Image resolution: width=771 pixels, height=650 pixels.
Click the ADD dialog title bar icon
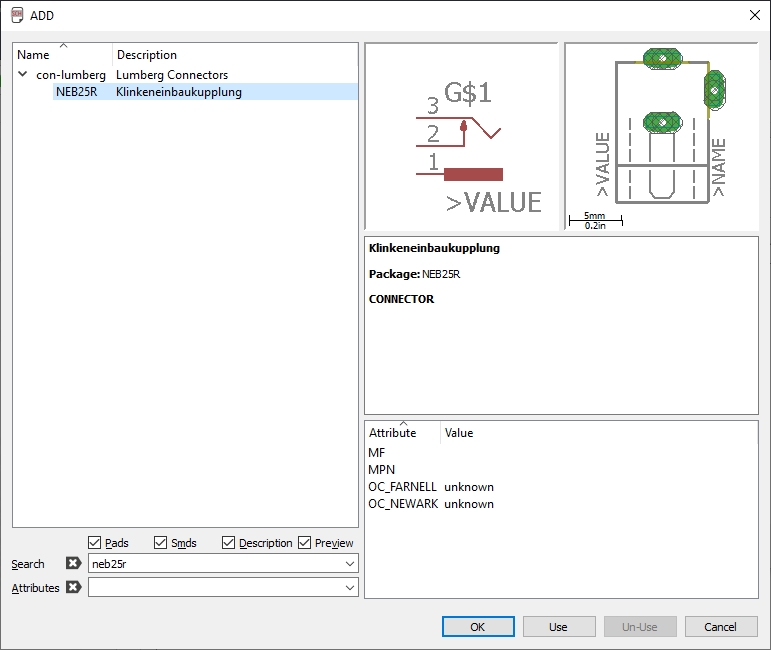[17, 15]
